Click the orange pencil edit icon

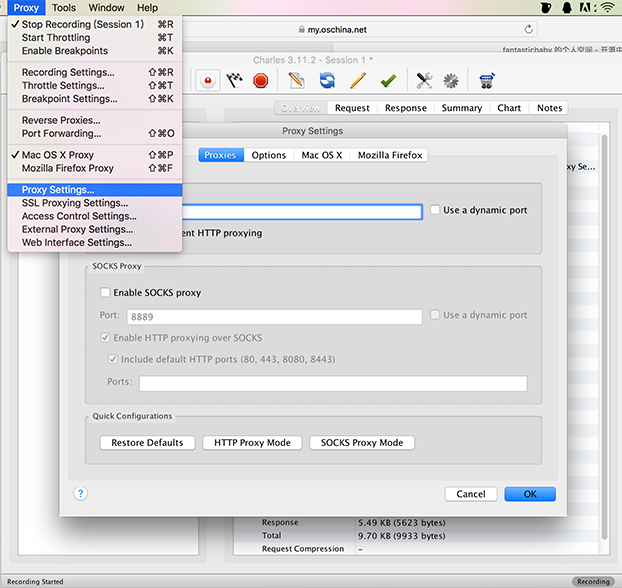pyautogui.click(x=358, y=81)
